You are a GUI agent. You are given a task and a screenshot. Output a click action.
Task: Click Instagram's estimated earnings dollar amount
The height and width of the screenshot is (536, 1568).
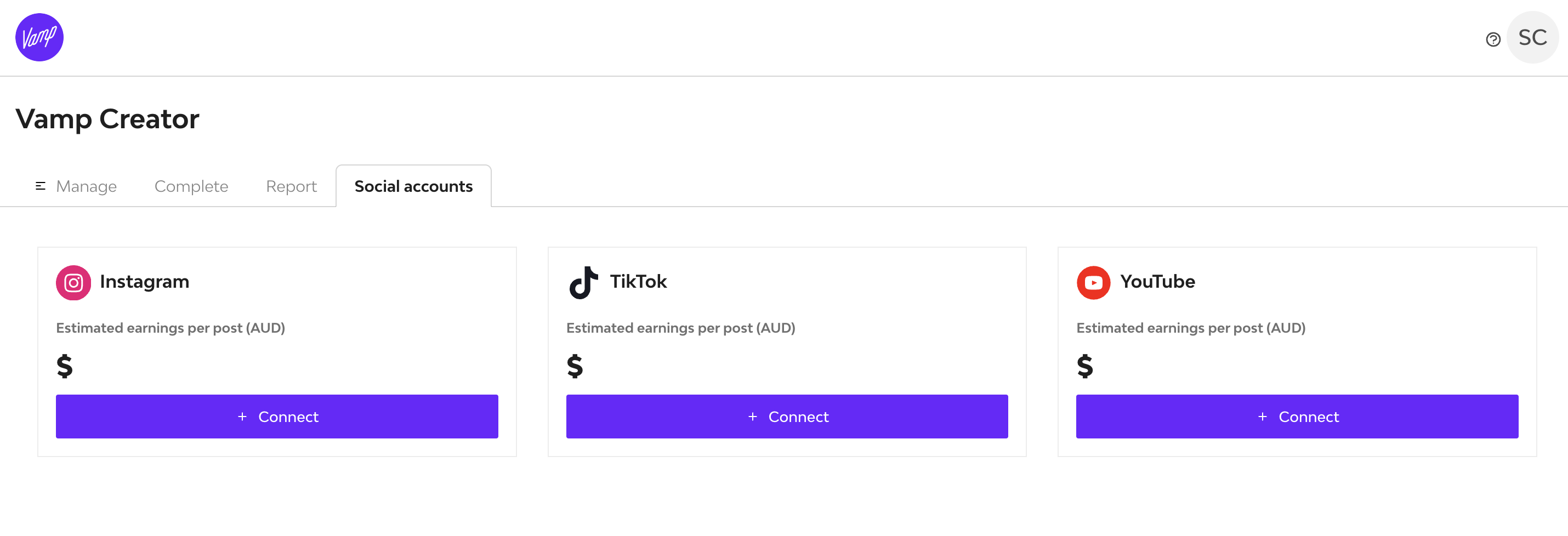coord(65,366)
